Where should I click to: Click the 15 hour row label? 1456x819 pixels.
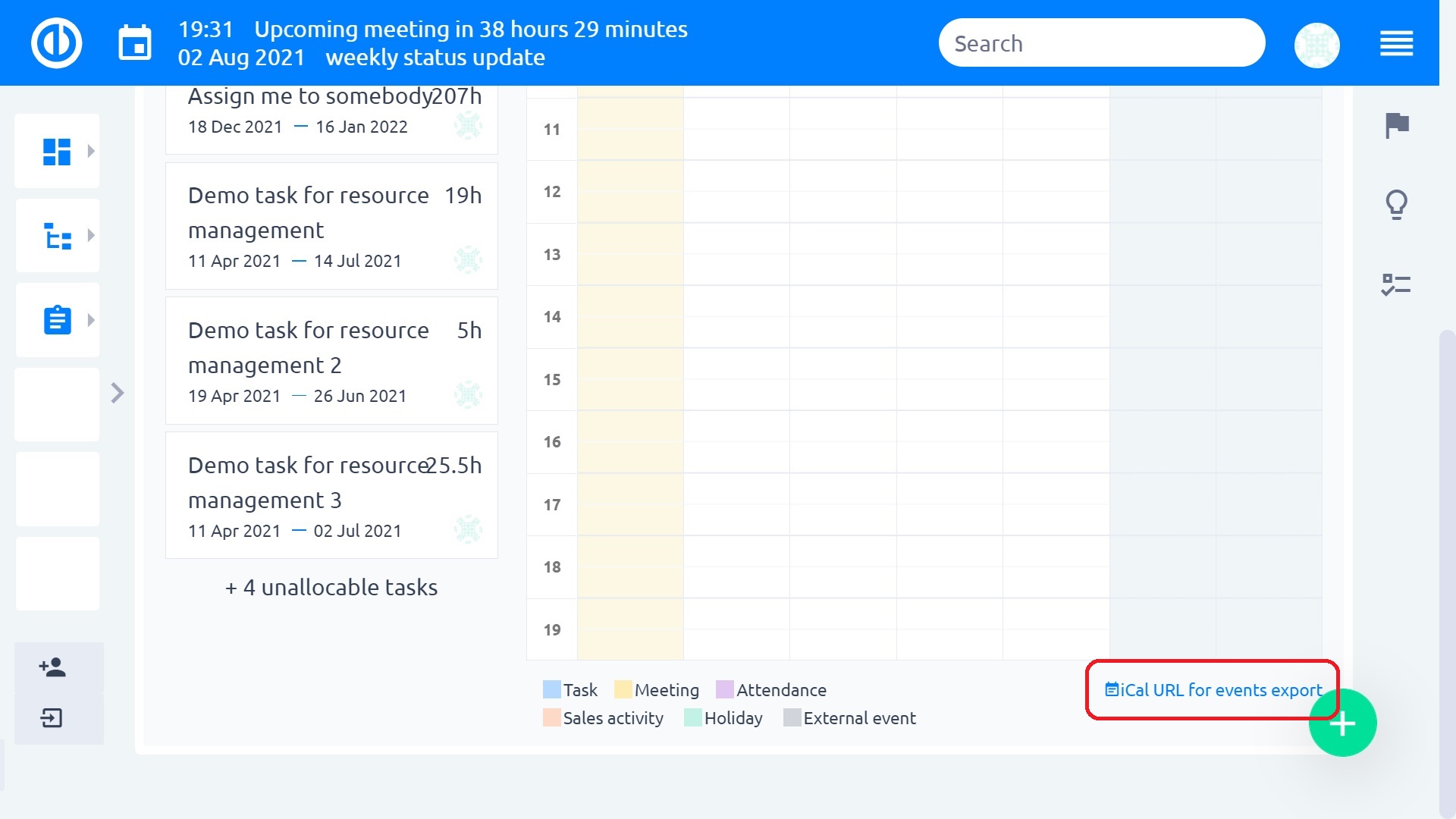click(x=552, y=380)
